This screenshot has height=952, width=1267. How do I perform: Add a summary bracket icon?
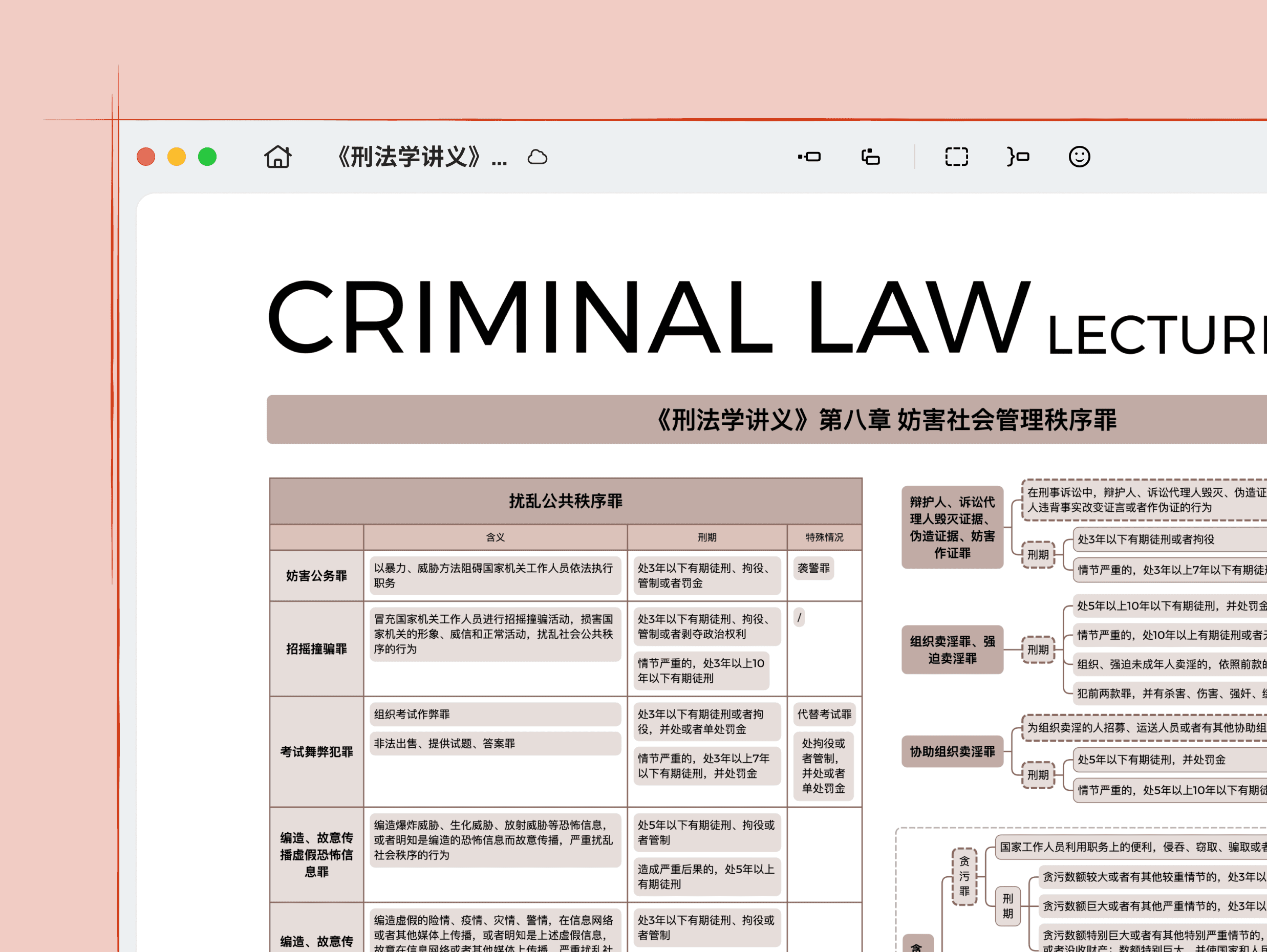pyautogui.click(x=1018, y=157)
